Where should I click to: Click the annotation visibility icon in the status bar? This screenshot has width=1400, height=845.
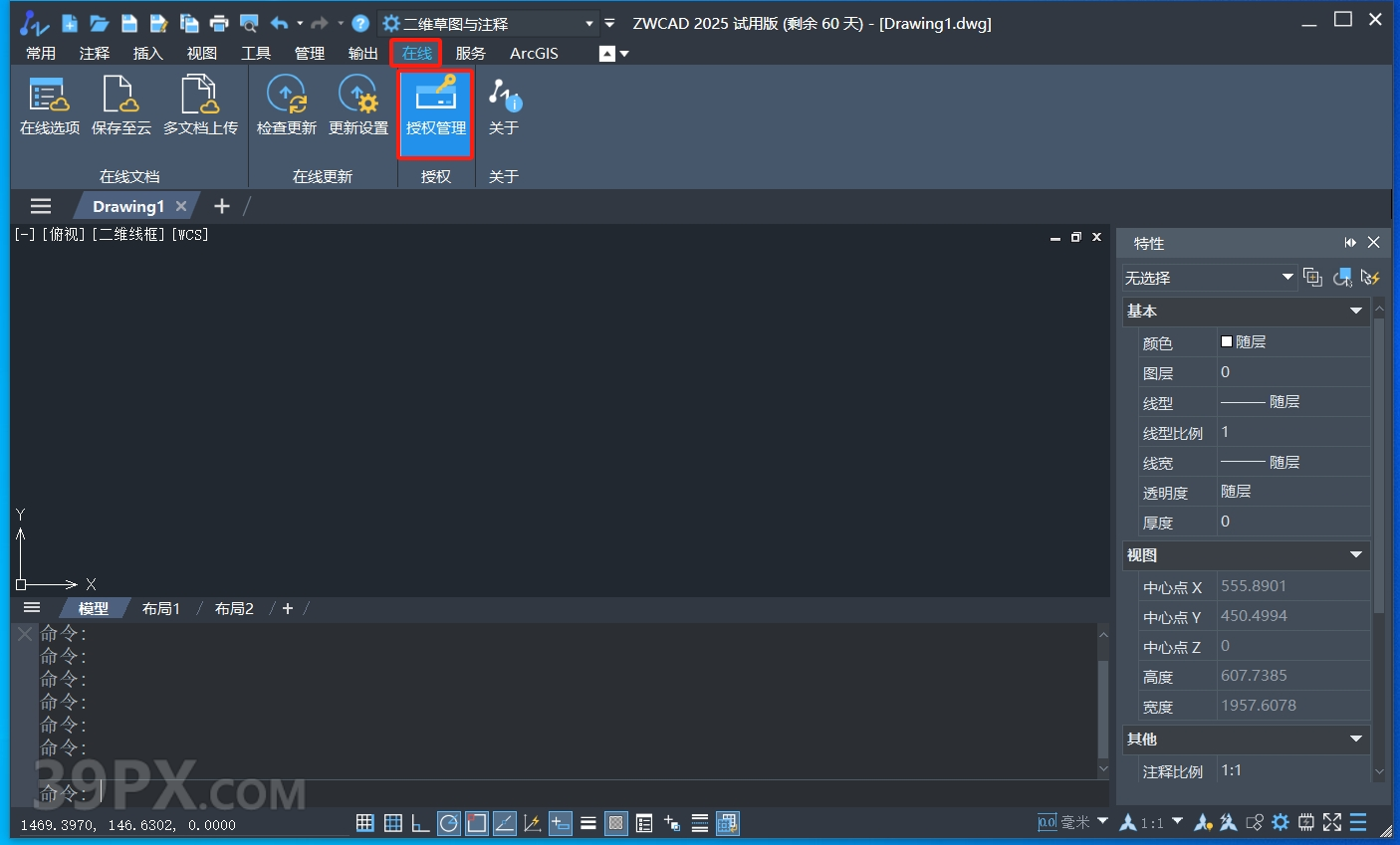[x=1203, y=822]
